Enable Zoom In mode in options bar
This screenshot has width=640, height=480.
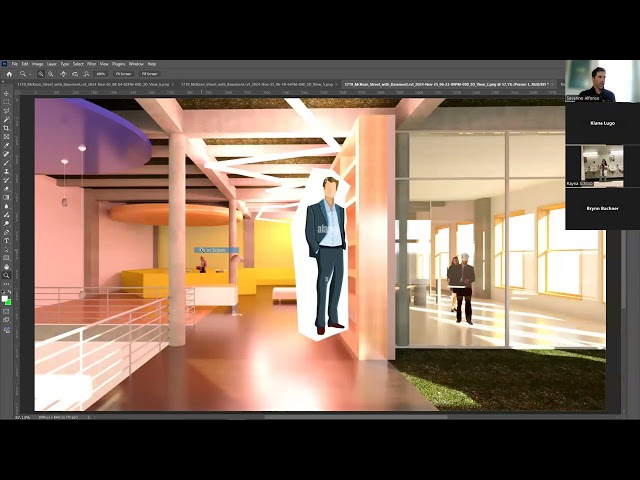tap(41, 74)
